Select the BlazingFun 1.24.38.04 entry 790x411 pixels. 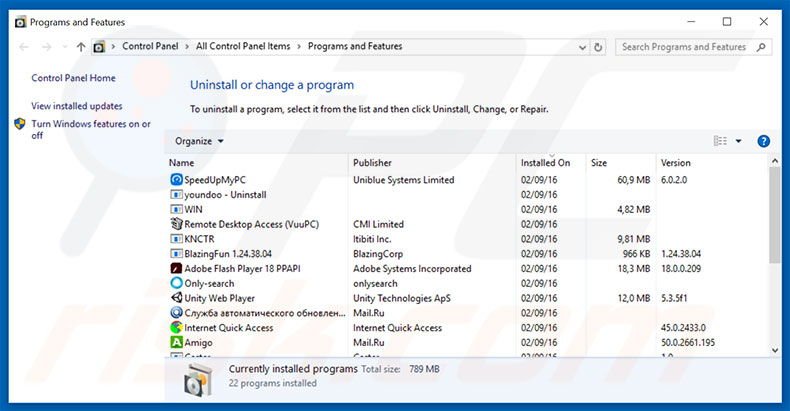[x=228, y=254]
